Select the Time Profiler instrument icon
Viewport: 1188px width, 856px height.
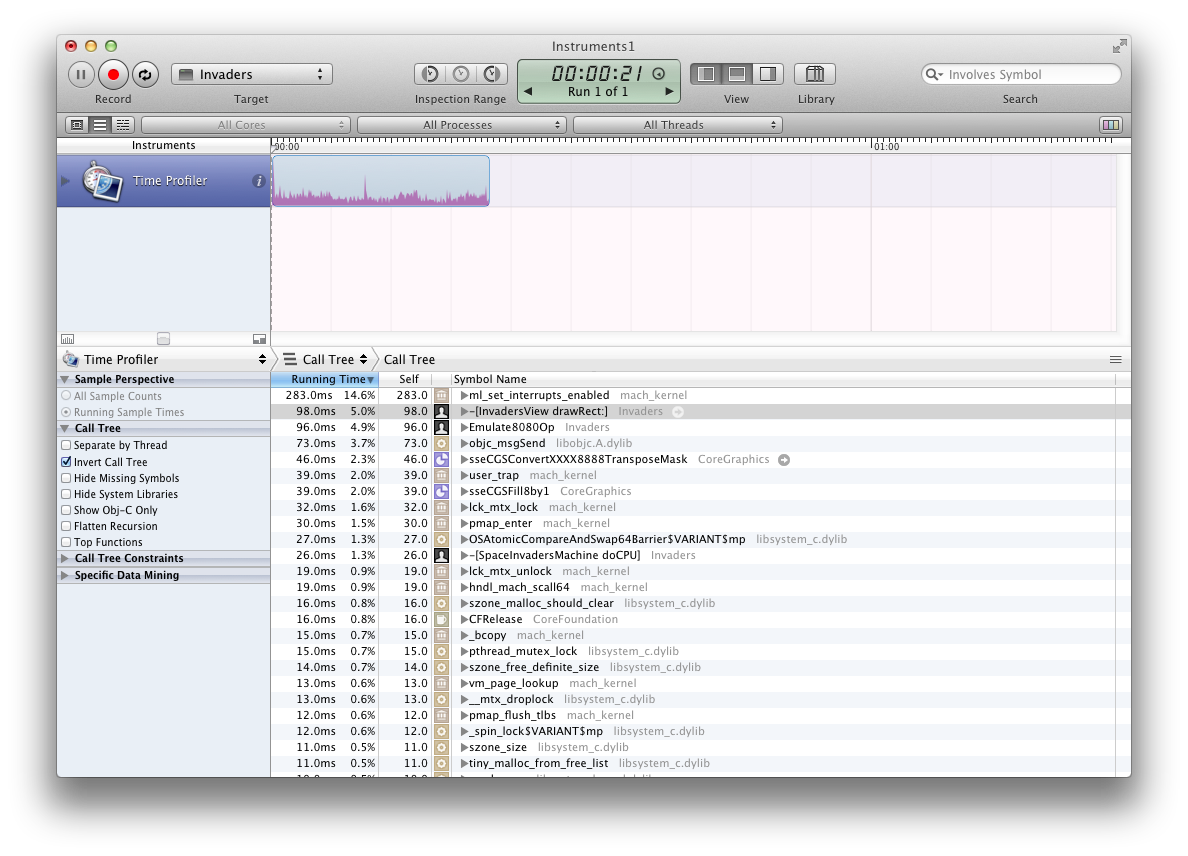[x=102, y=181]
